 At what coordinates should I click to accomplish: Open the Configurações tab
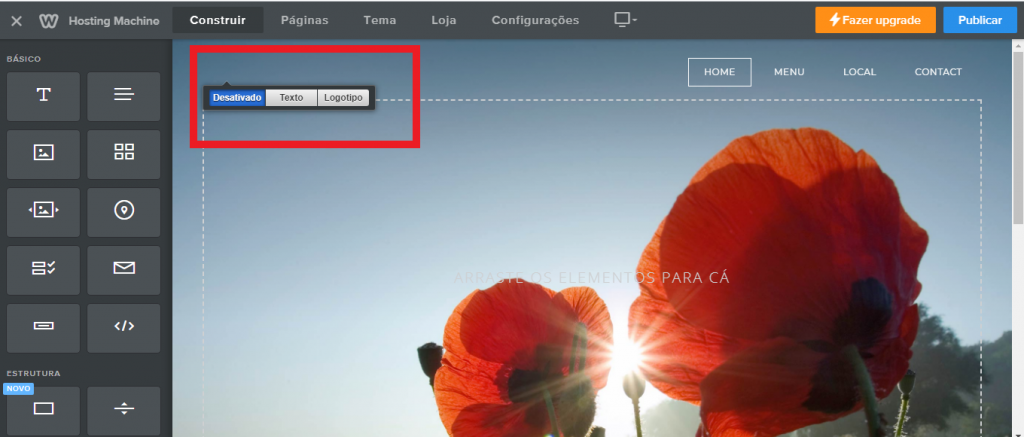click(535, 20)
